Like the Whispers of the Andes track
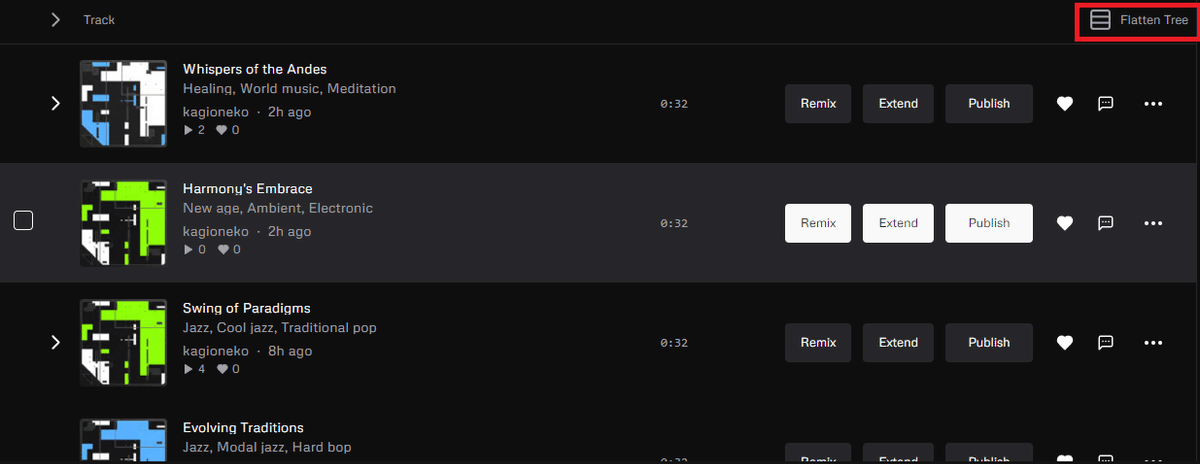Viewport: 1200px width, 464px height. (x=1065, y=104)
